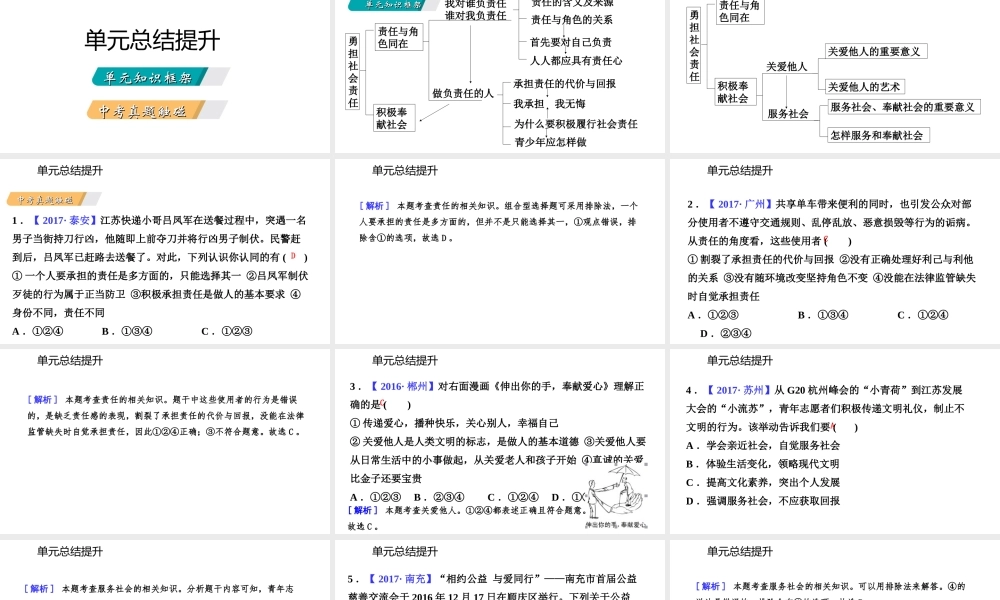Choose option A 学会亲近社会，自觉服务社会
Screen dimensions: 1000x600
tap(763, 445)
